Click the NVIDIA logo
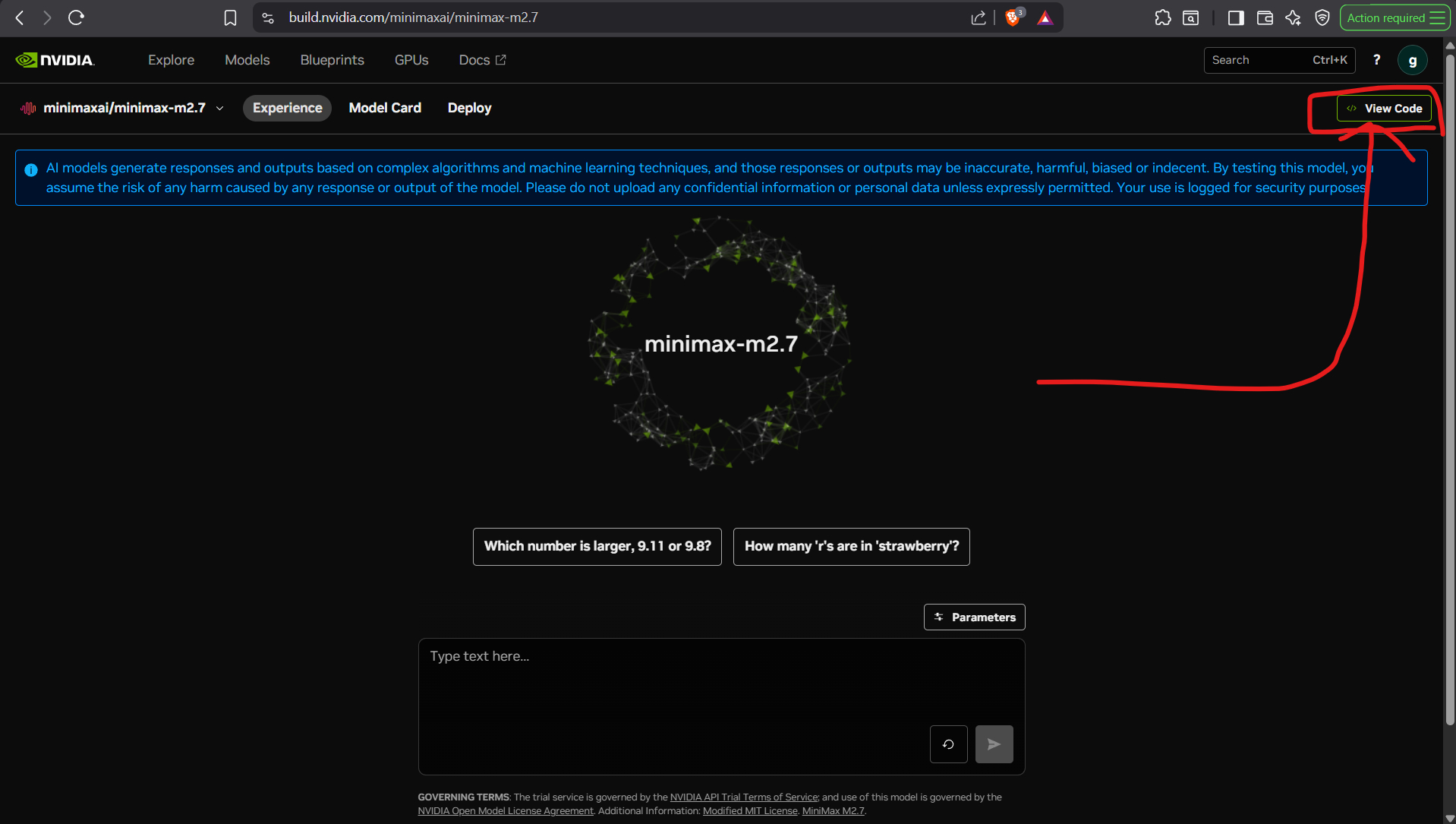 (x=55, y=60)
